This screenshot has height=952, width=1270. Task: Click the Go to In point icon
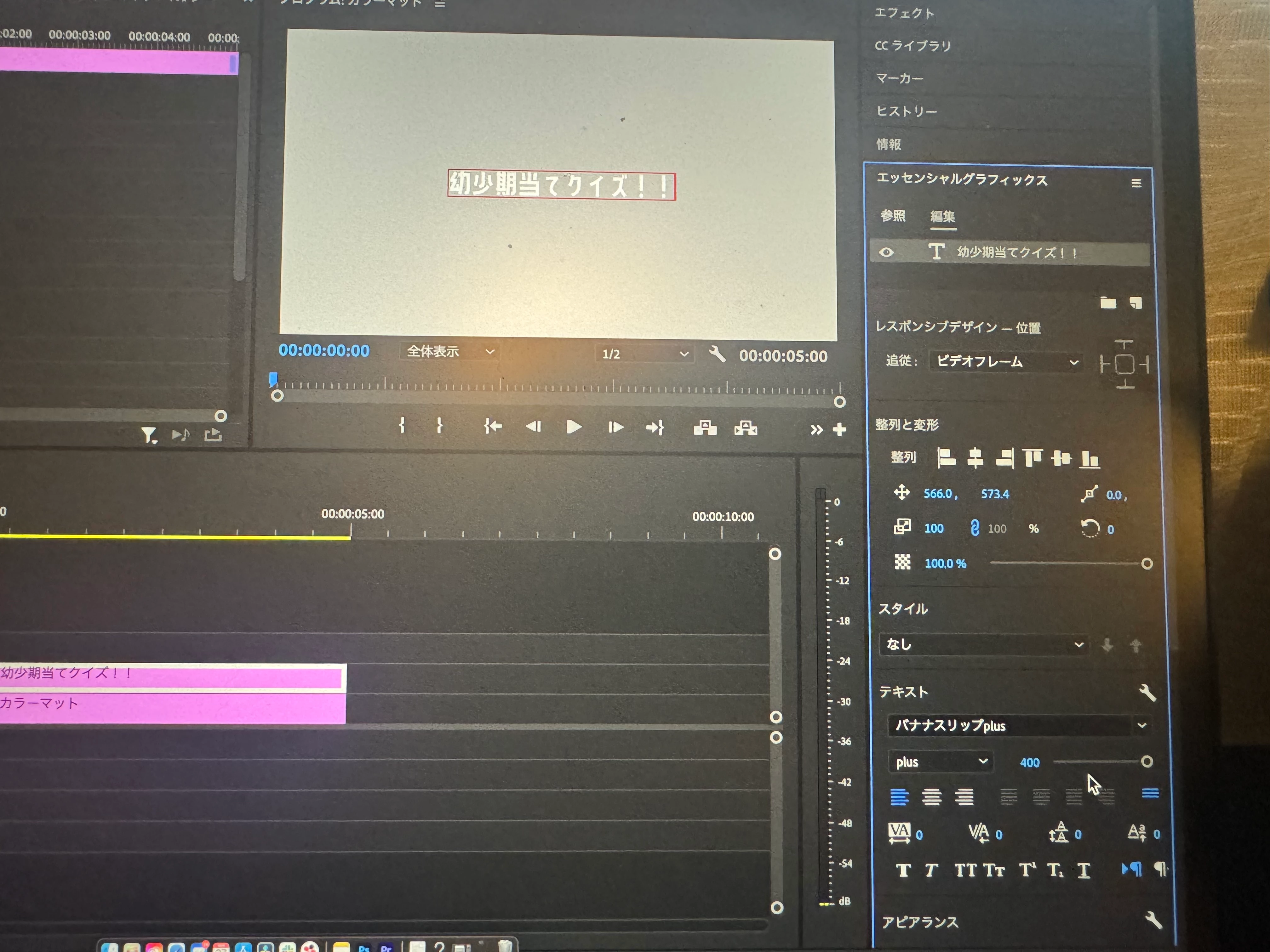pos(493,426)
